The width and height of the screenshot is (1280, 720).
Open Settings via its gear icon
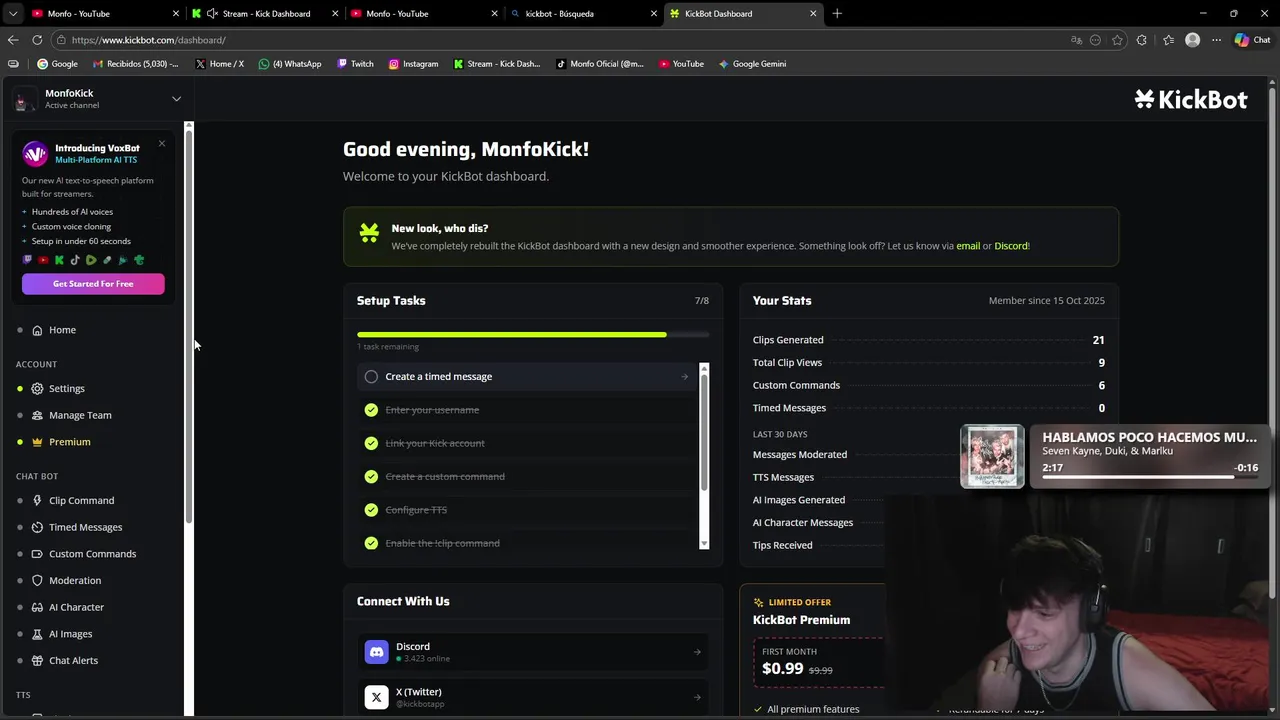tap(37, 388)
